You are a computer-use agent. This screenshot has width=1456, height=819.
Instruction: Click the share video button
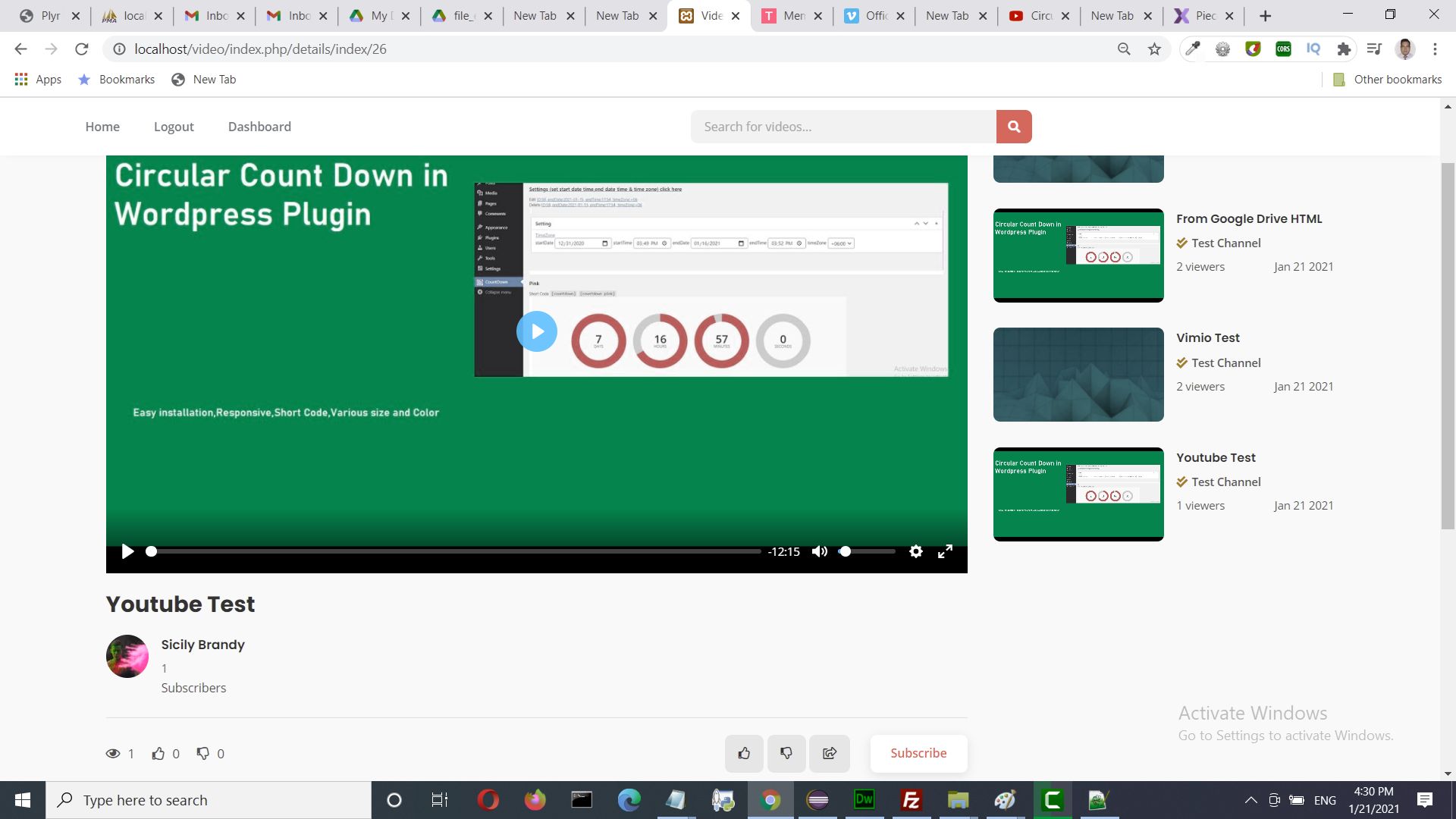click(x=830, y=753)
